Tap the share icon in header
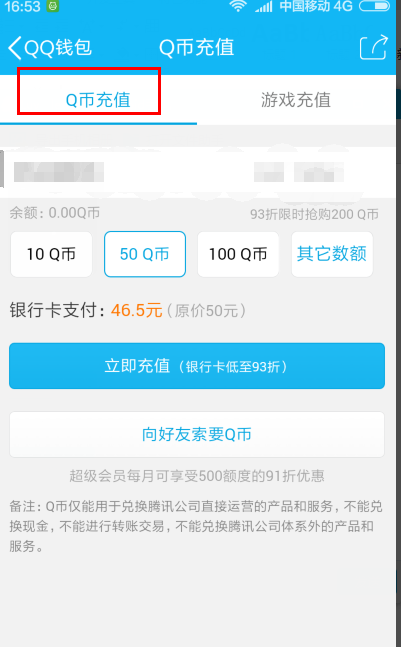 [x=374, y=47]
